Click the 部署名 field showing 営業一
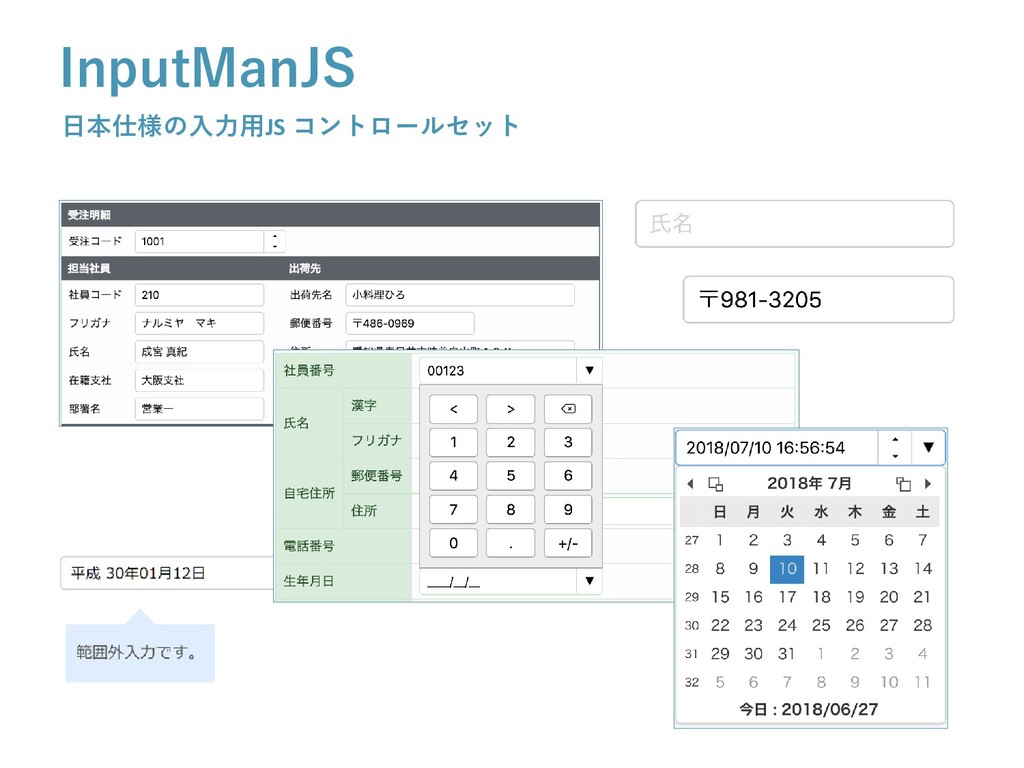Image resolution: width=1024 pixels, height=768 pixels. (x=199, y=409)
